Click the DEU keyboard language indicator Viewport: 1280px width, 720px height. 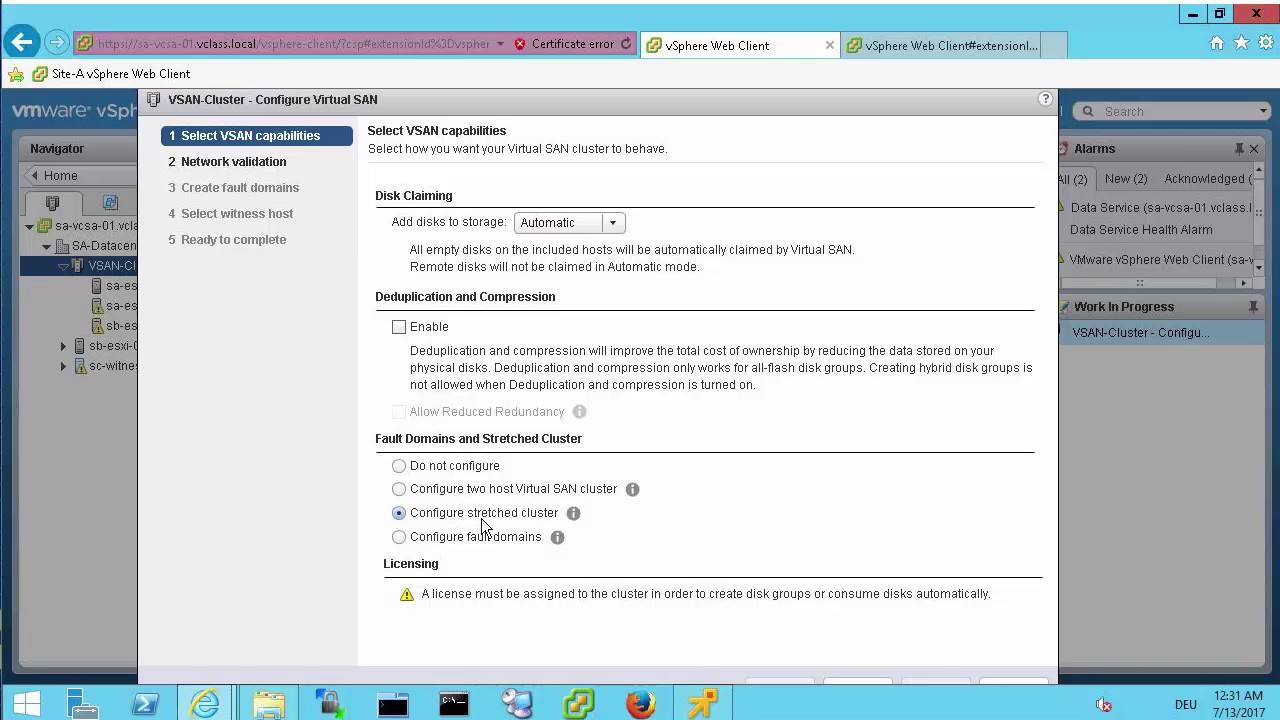click(1186, 705)
